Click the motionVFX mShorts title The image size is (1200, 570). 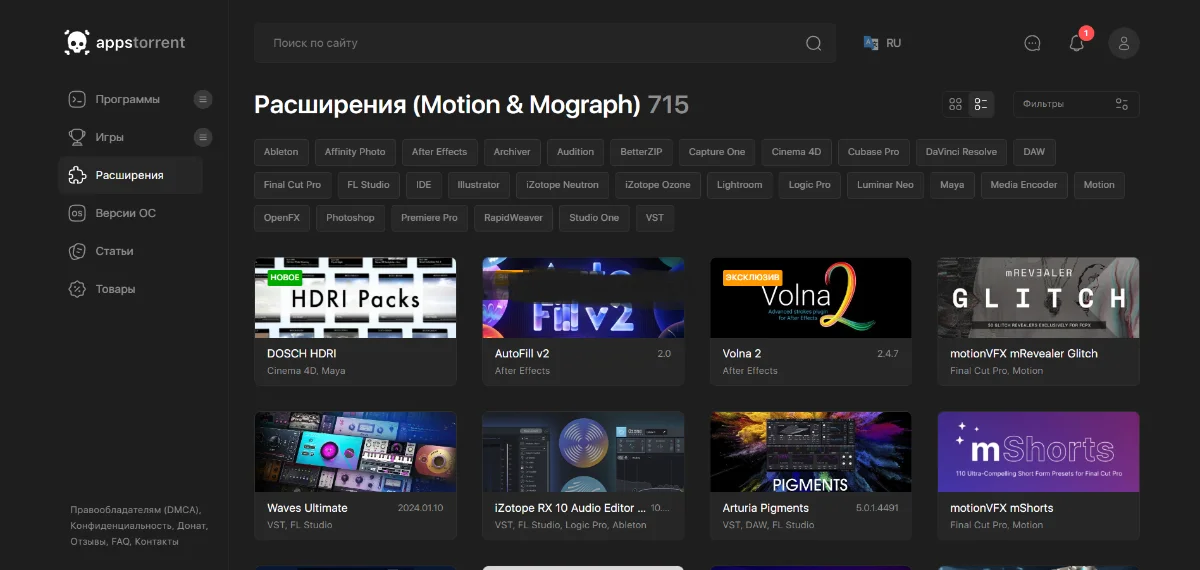pos(1001,508)
